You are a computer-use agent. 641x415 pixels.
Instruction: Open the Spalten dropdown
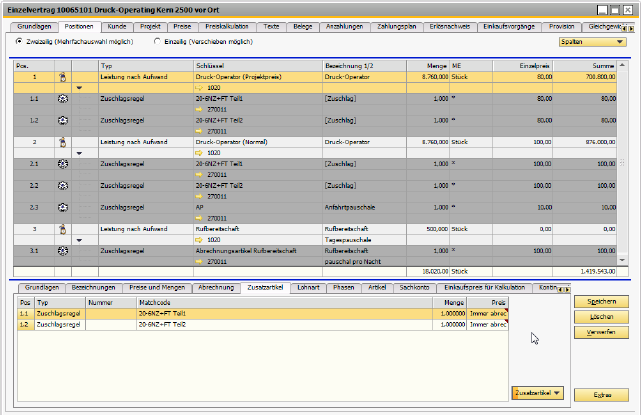(x=592, y=43)
